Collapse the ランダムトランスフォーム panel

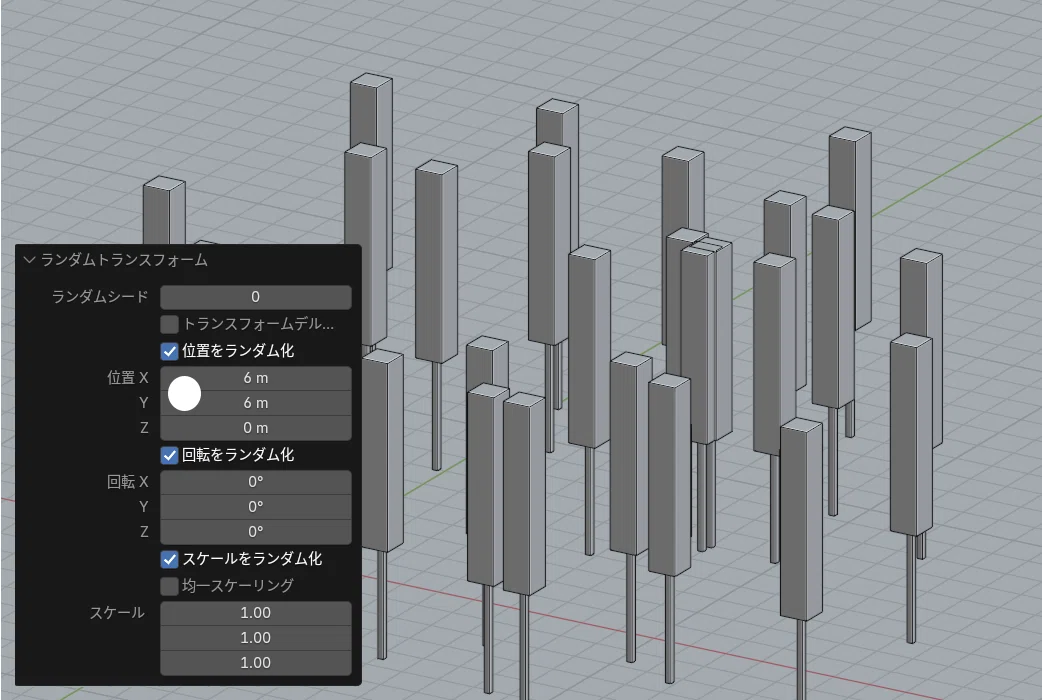click(29, 260)
